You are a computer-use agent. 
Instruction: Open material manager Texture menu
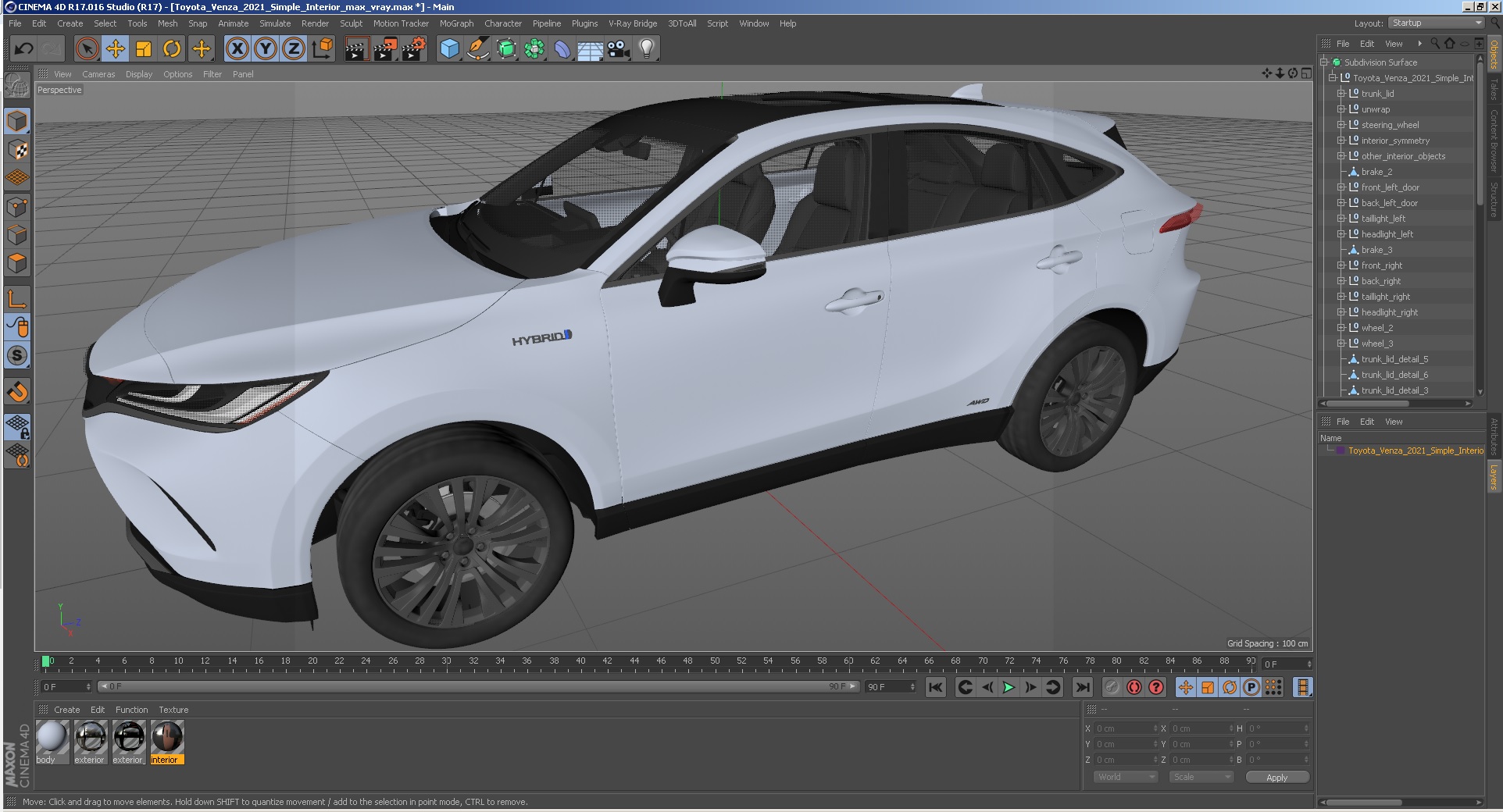(173, 710)
